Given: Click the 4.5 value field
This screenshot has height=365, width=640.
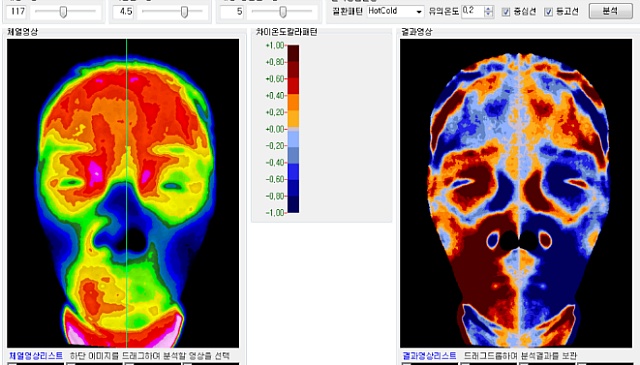Looking at the screenshot, I should (x=124, y=11).
